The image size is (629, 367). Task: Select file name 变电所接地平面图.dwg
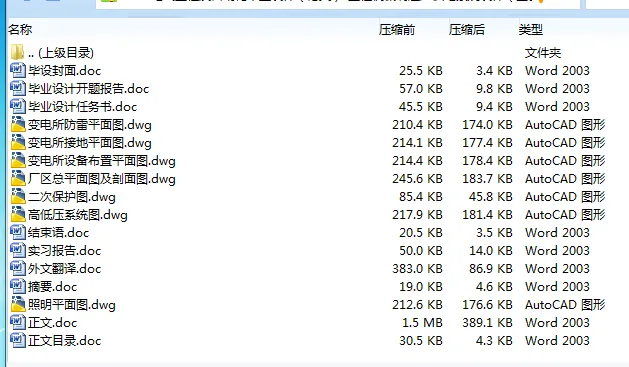coord(90,143)
